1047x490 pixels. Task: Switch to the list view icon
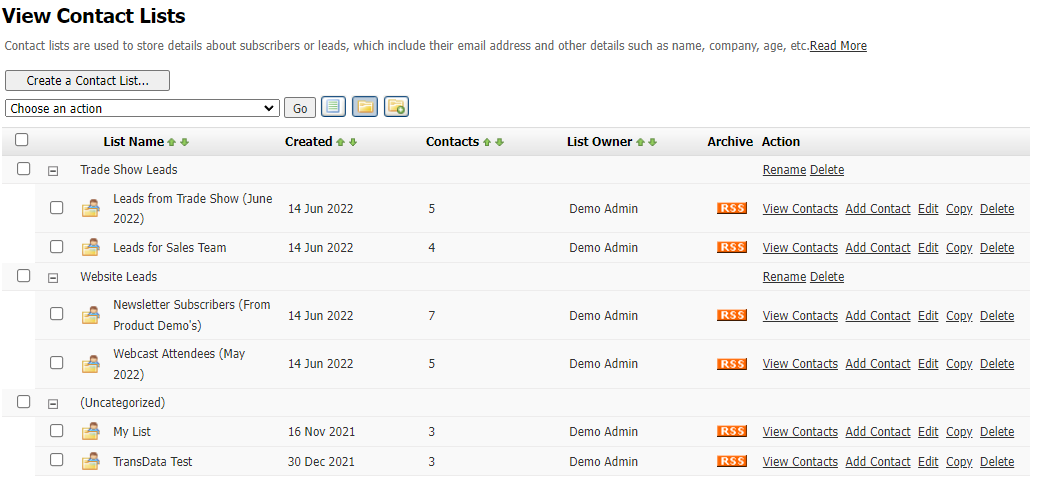pyautogui.click(x=333, y=107)
